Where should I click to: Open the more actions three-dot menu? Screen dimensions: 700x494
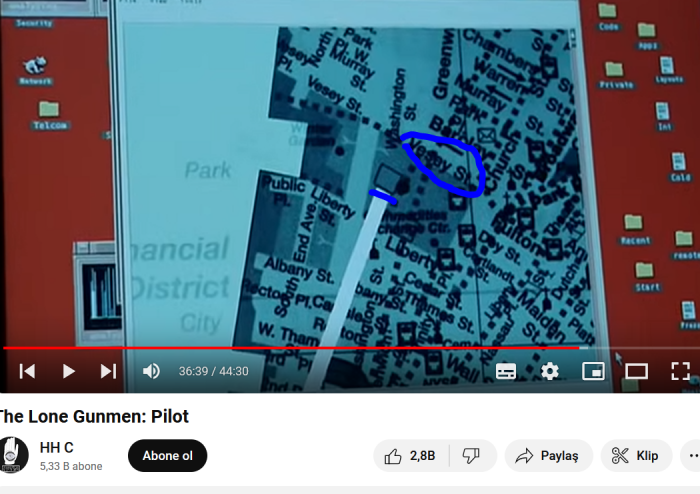pos(692,456)
